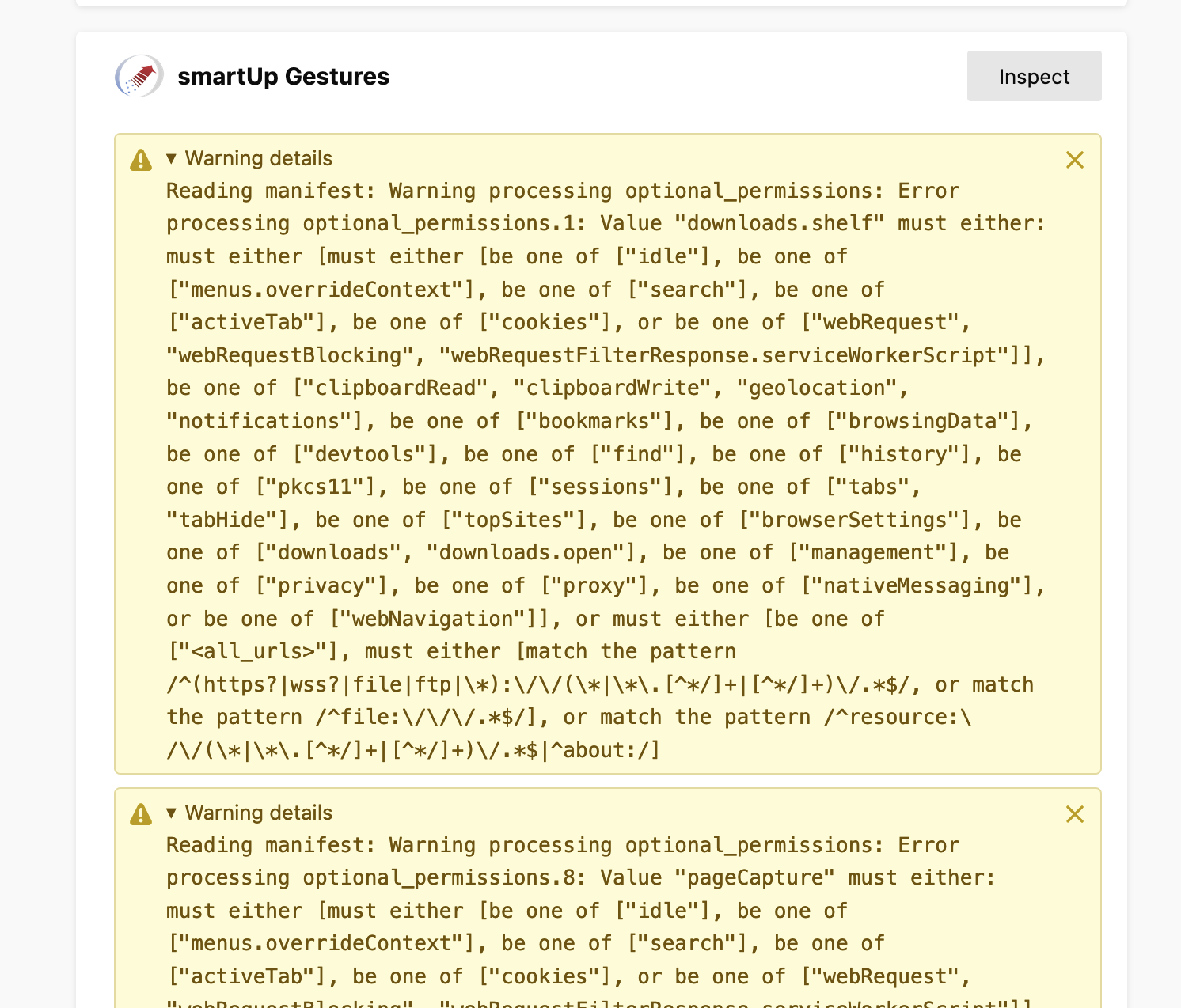Click the warning triangle on the first warning
The width and height of the screenshot is (1181, 1008).
pyautogui.click(x=140, y=160)
